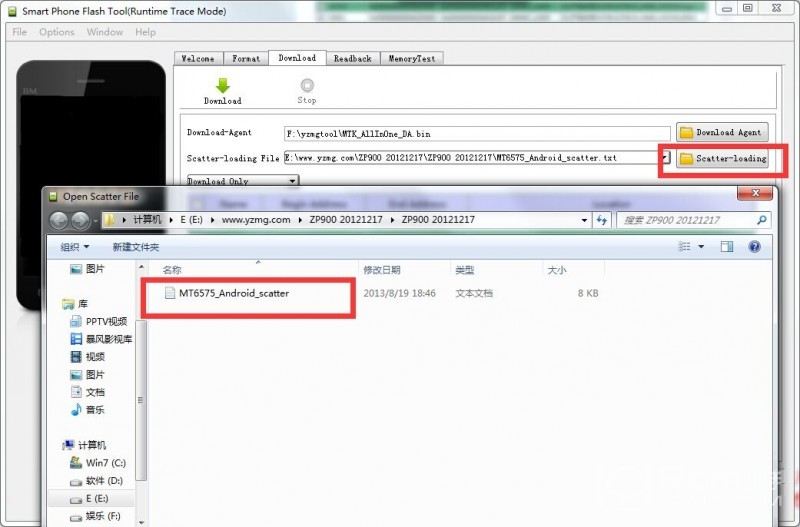Expand the address bar history dropdown
The image size is (800, 527).
click(584, 220)
